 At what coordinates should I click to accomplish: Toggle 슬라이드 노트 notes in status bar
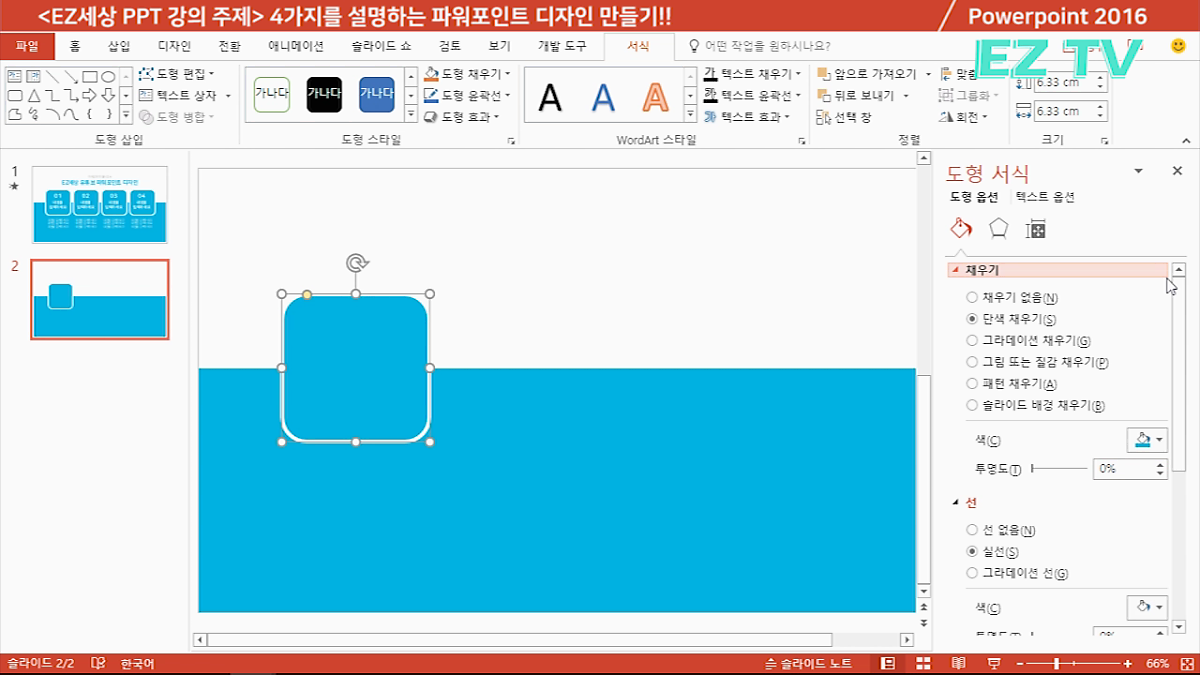point(808,663)
